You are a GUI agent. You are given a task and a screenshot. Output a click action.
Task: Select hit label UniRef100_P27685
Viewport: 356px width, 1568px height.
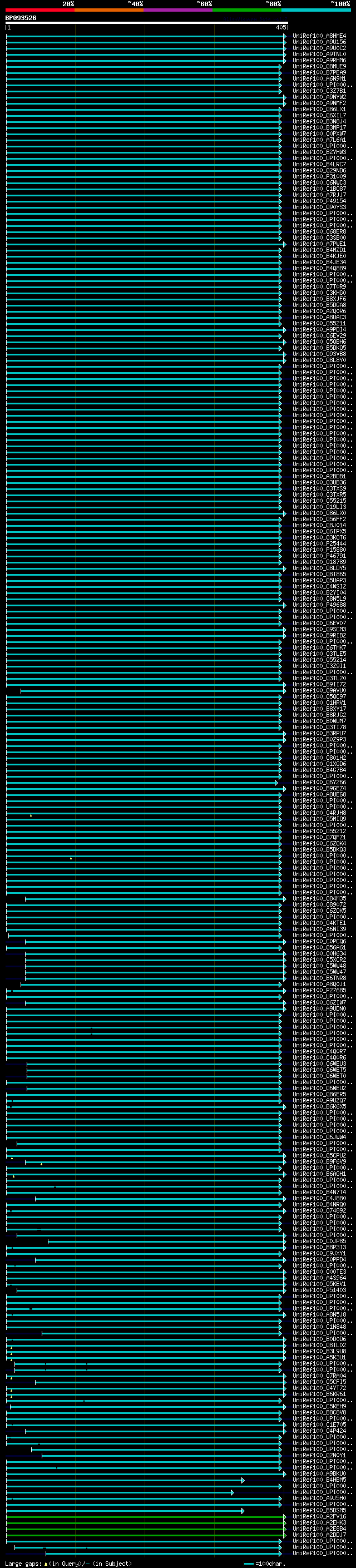(x=319, y=990)
